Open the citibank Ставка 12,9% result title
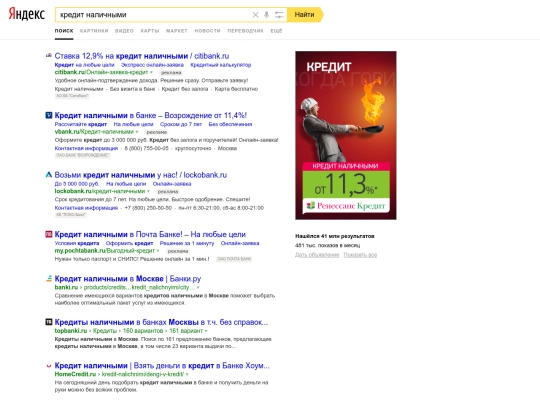540x405 pixels. (142, 56)
